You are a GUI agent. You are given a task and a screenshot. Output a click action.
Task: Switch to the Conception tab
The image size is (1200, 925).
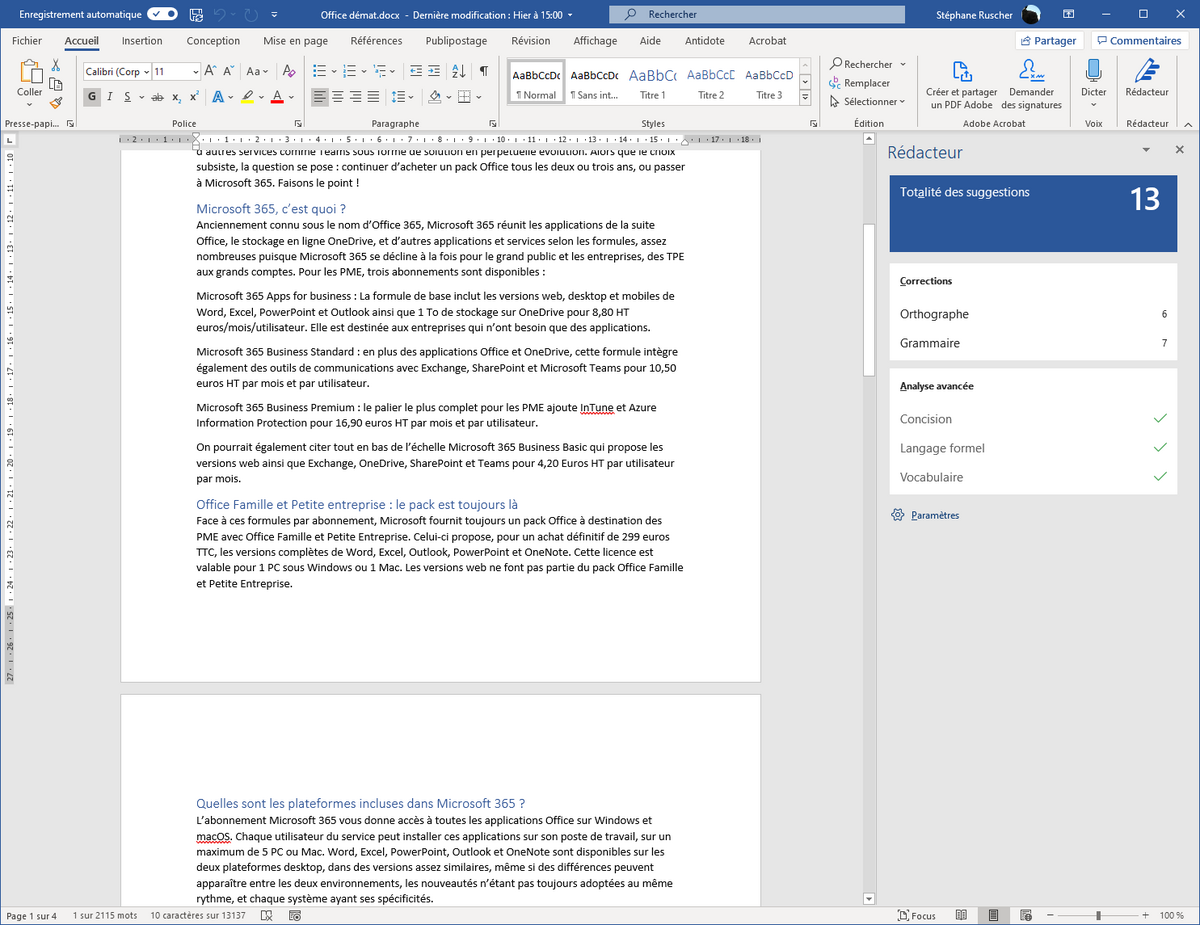click(x=213, y=41)
